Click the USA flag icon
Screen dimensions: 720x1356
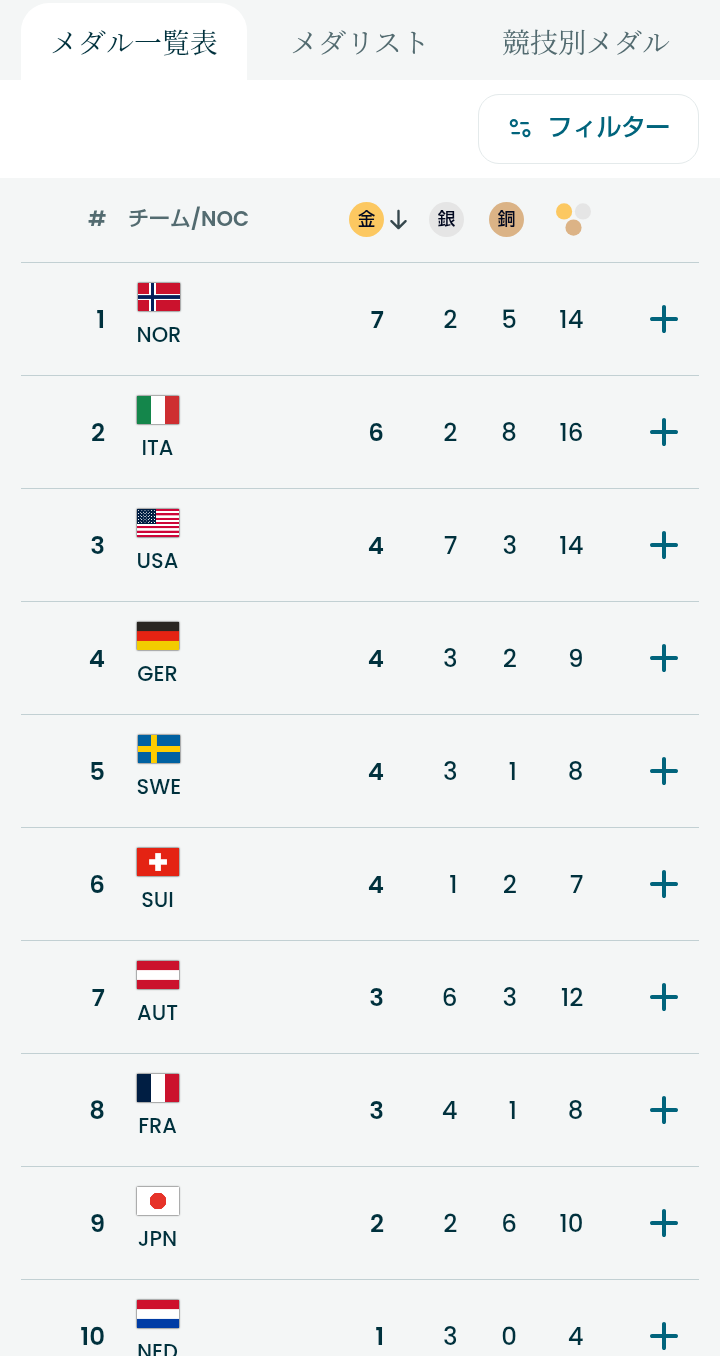[158, 523]
